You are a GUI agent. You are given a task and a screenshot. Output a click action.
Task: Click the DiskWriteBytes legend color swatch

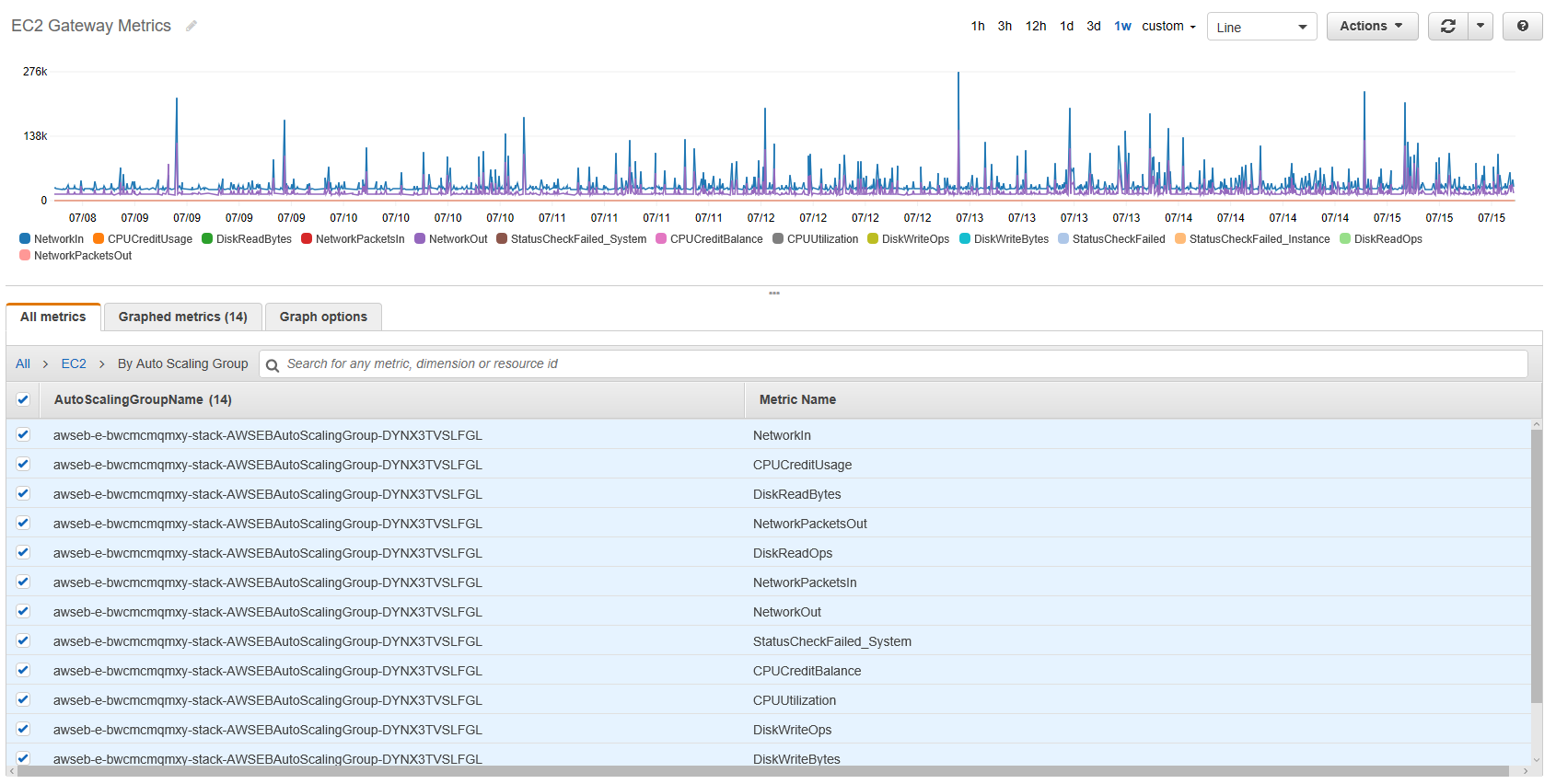[965, 238]
